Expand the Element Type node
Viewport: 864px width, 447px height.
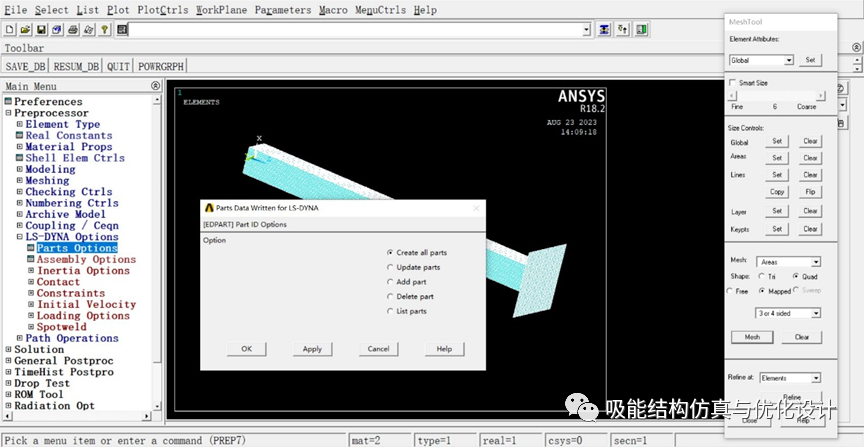(19, 124)
